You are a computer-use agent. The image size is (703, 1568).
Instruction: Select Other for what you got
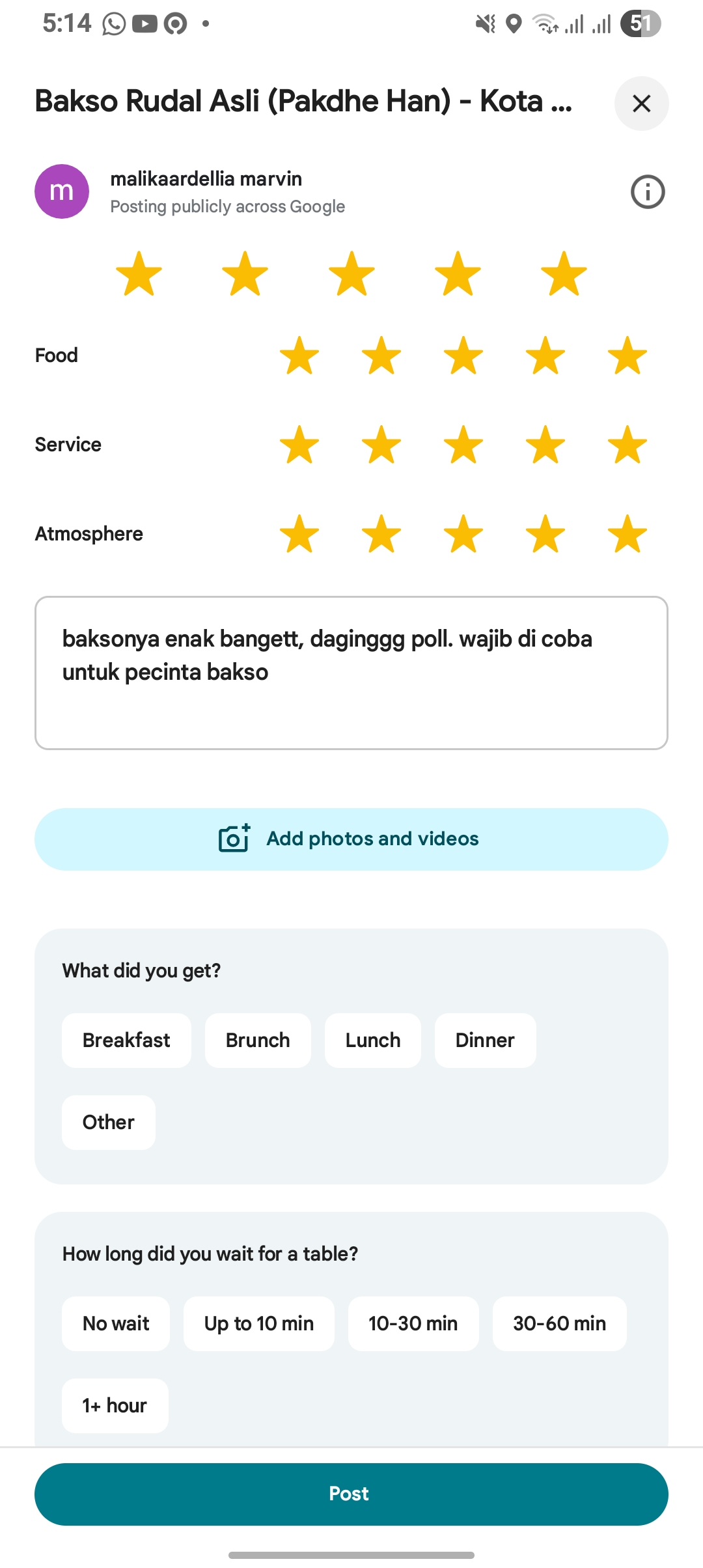tap(108, 1122)
